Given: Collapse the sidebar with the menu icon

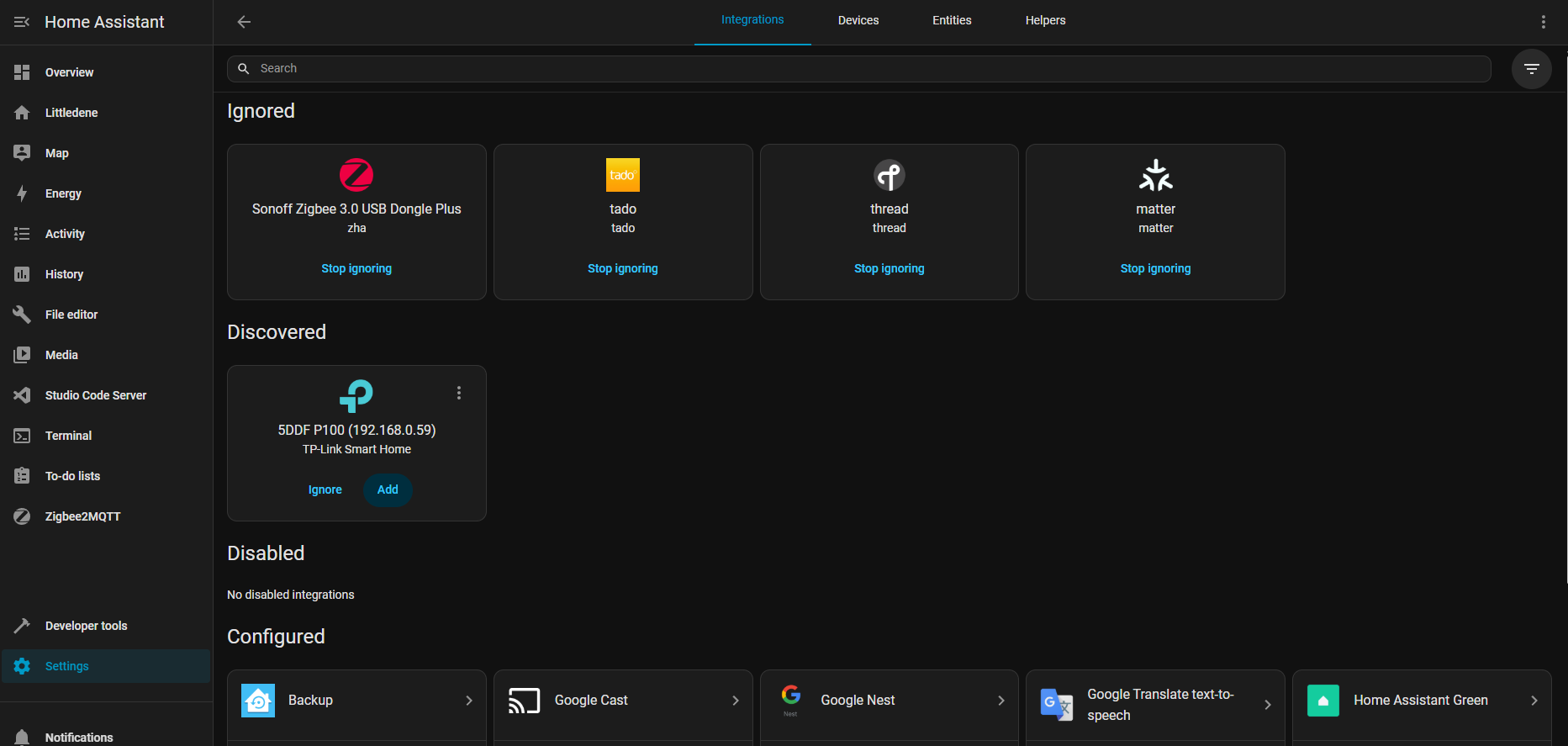Looking at the screenshot, I should tap(22, 22).
